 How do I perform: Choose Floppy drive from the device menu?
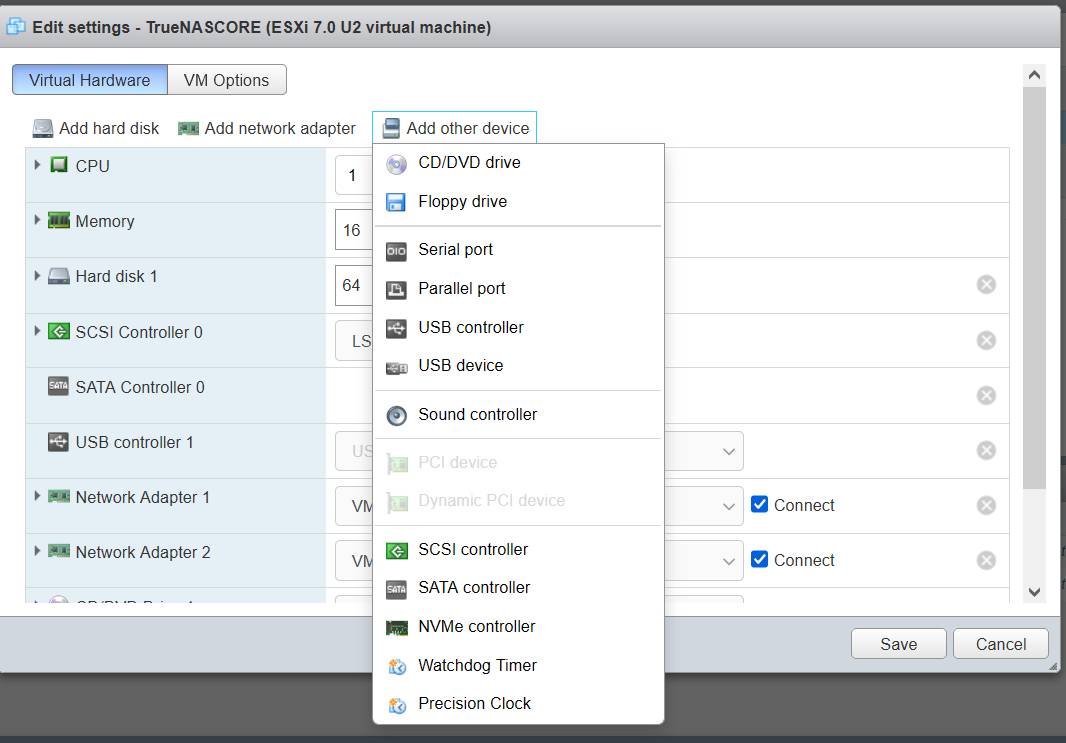(518, 202)
